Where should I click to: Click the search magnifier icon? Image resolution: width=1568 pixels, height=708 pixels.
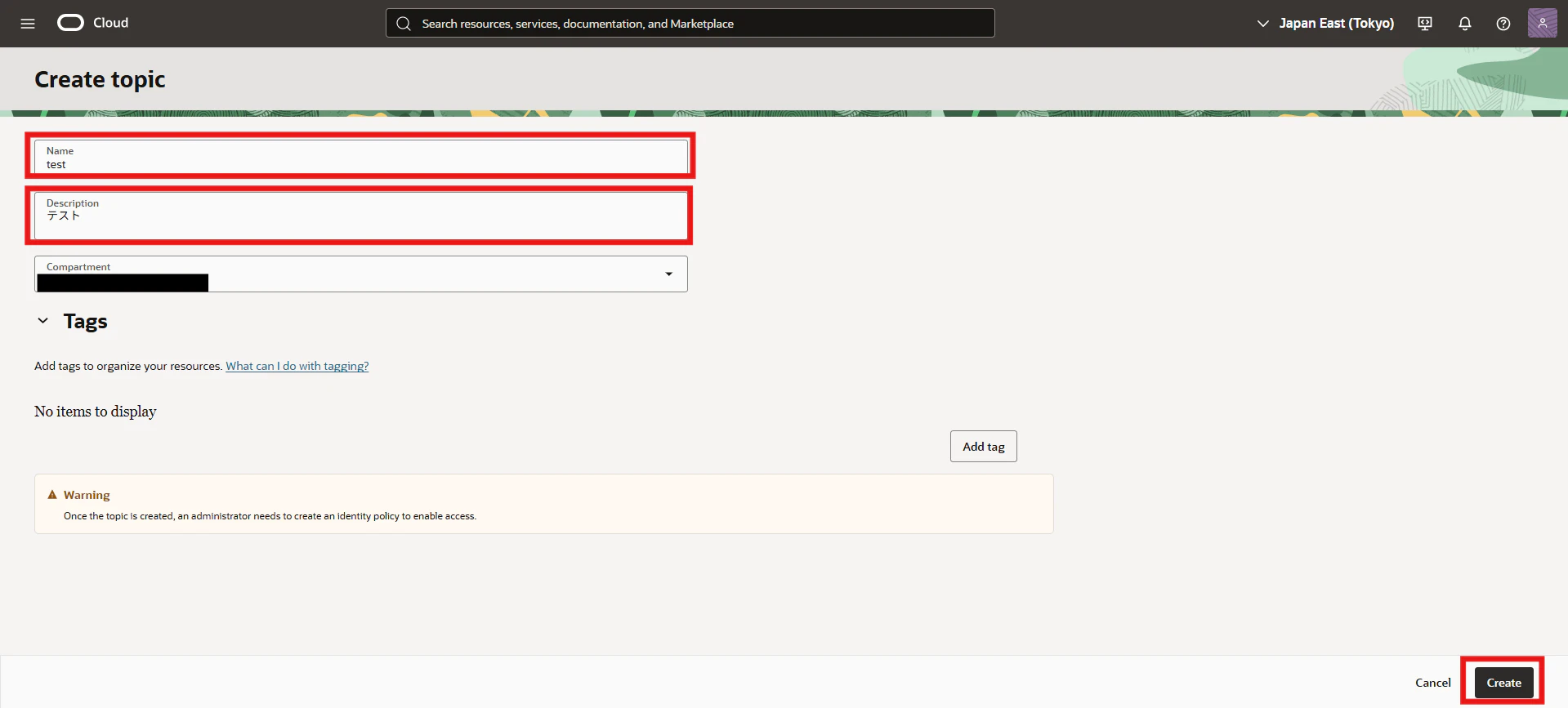404,24
